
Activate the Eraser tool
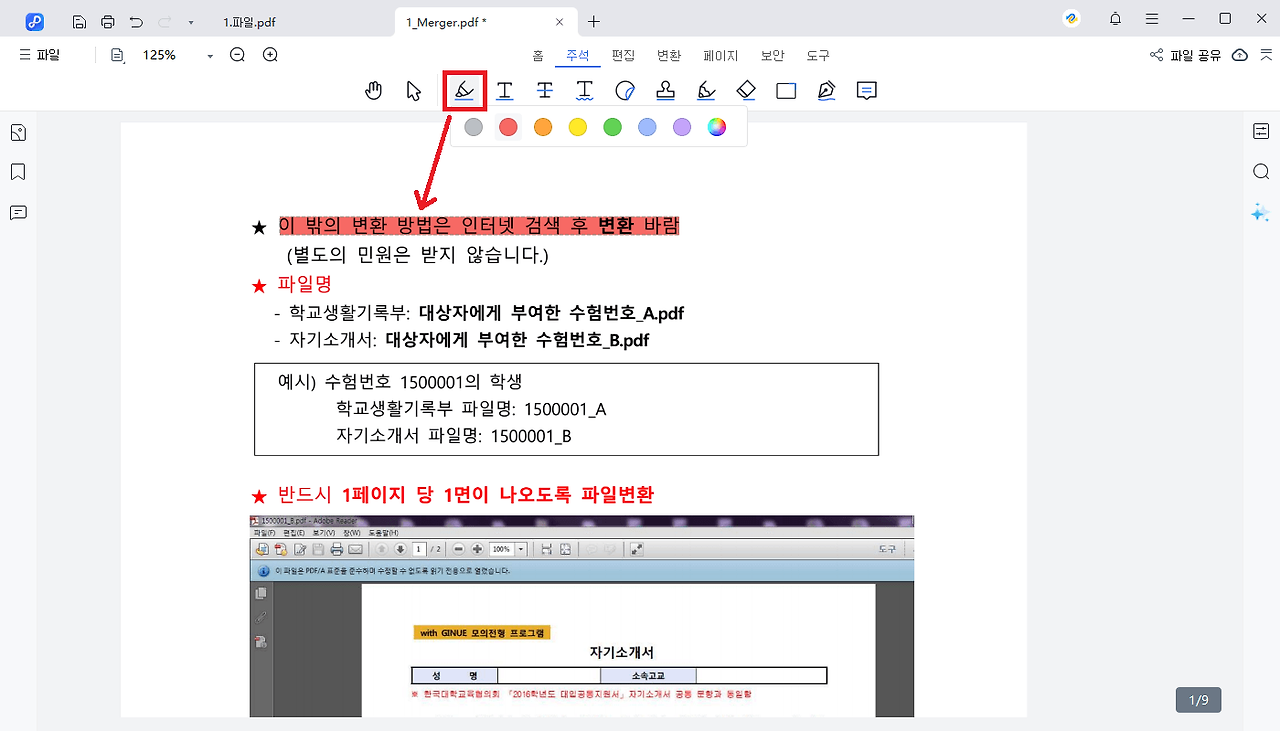(x=746, y=91)
